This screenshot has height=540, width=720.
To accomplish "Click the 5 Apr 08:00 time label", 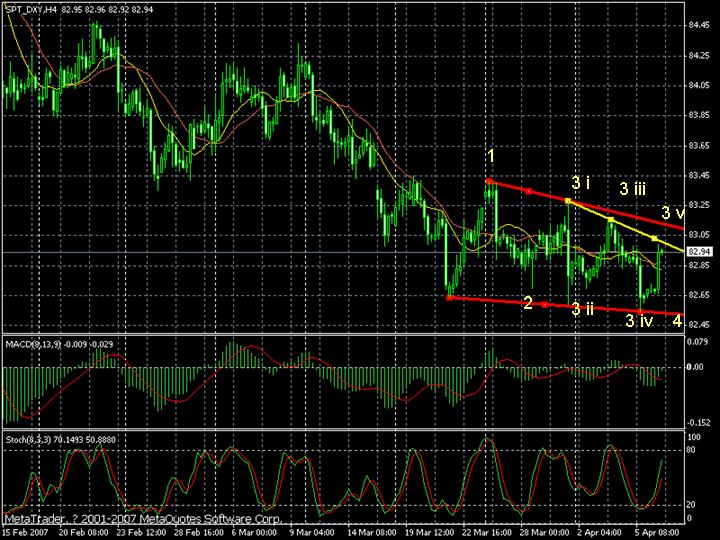I will pos(658,532).
